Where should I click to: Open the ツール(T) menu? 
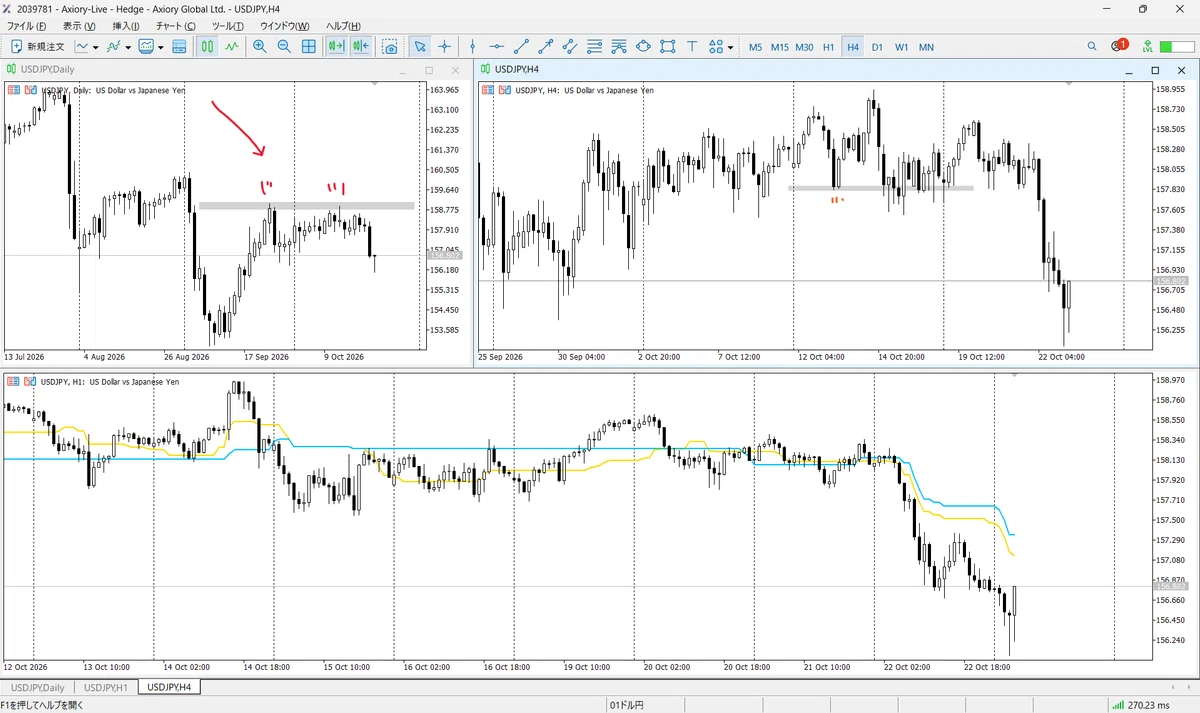229,25
